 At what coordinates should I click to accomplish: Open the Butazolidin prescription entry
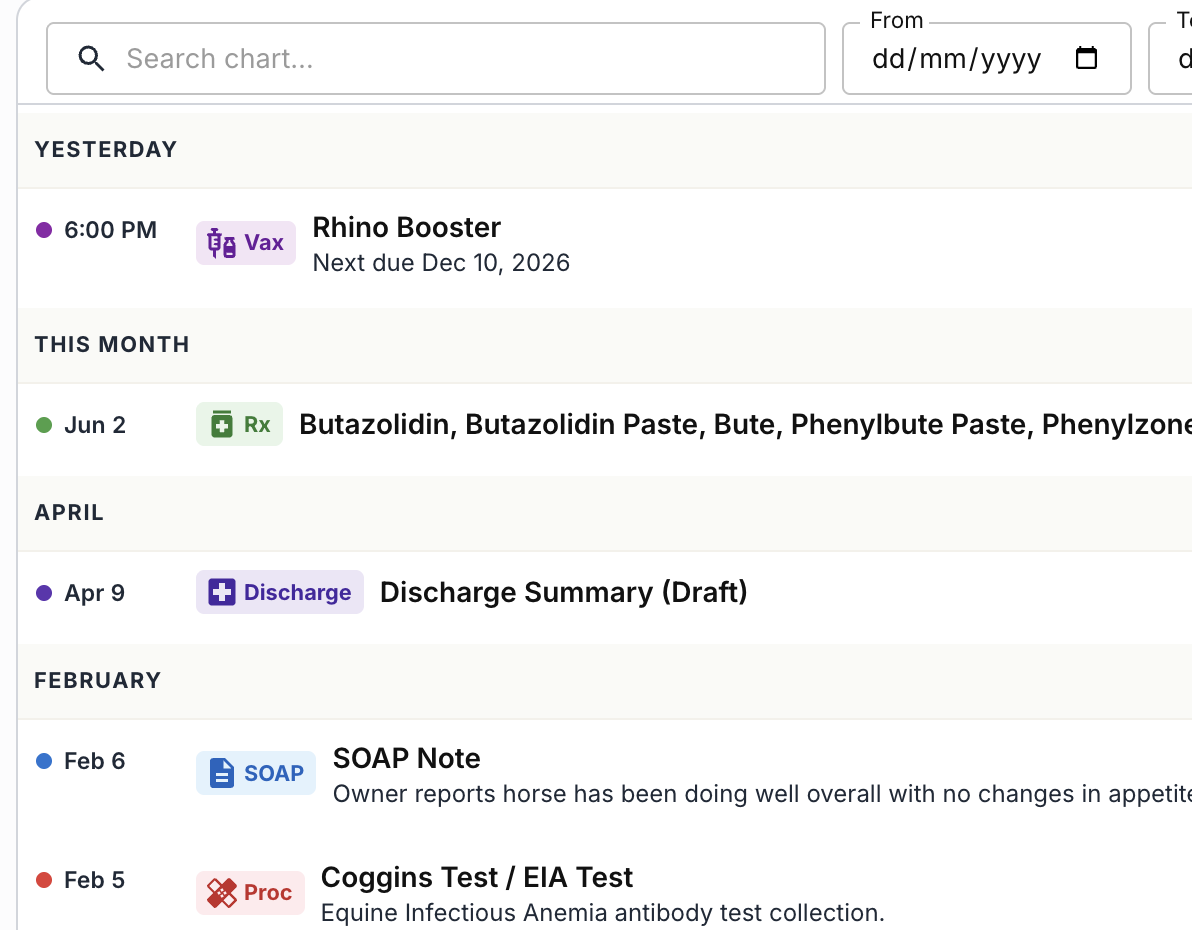pos(745,424)
